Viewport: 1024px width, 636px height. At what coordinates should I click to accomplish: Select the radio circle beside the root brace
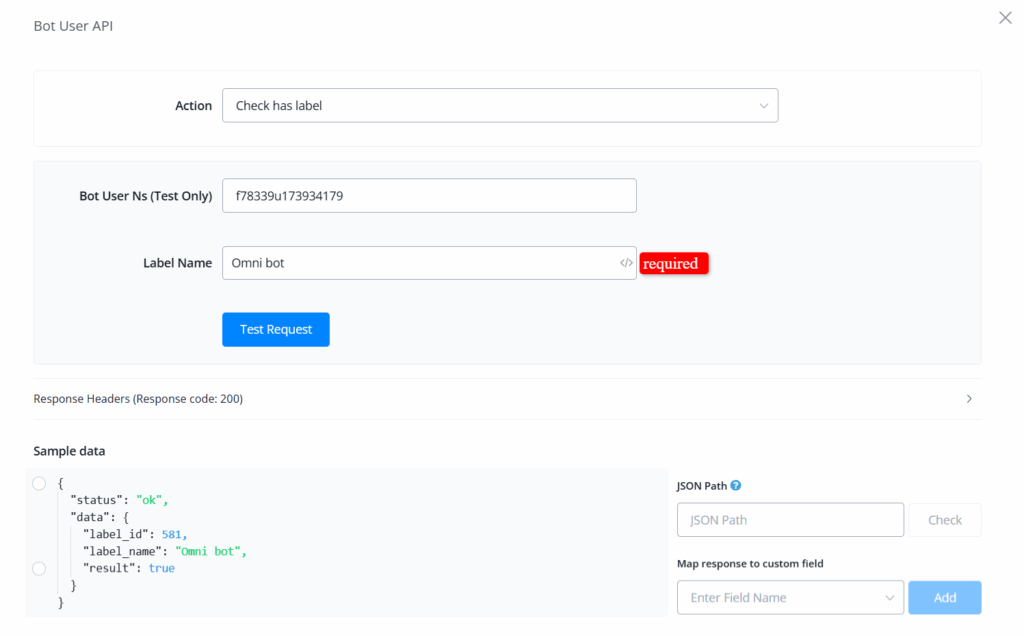[39, 484]
